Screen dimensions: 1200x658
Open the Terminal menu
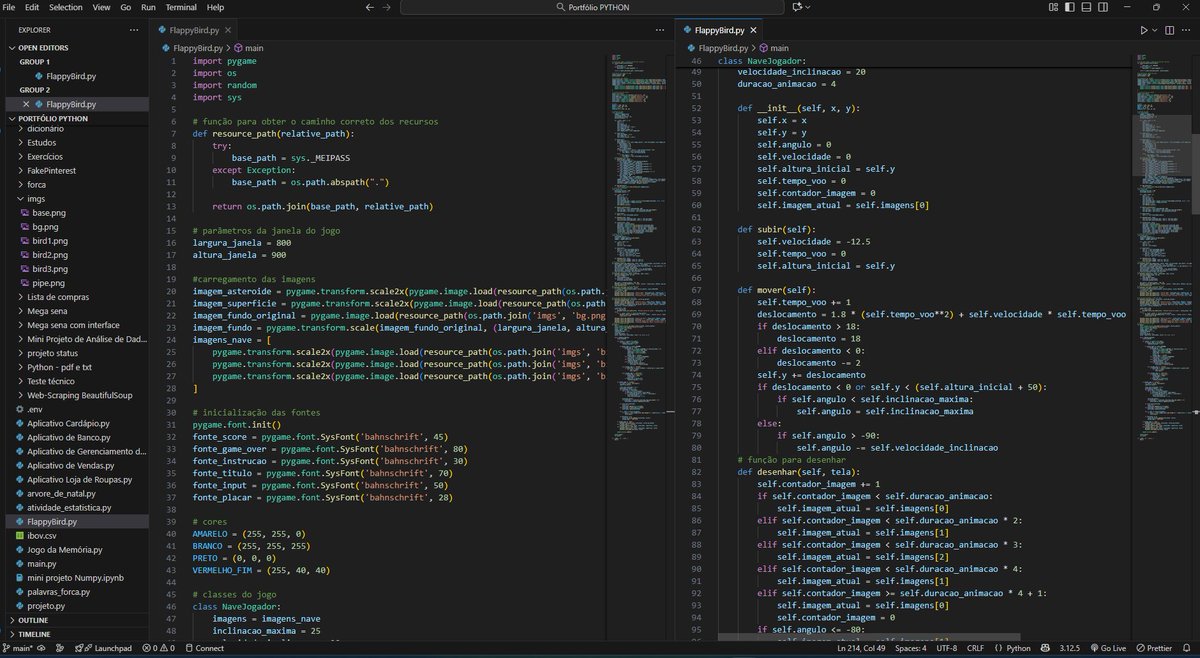(181, 7)
